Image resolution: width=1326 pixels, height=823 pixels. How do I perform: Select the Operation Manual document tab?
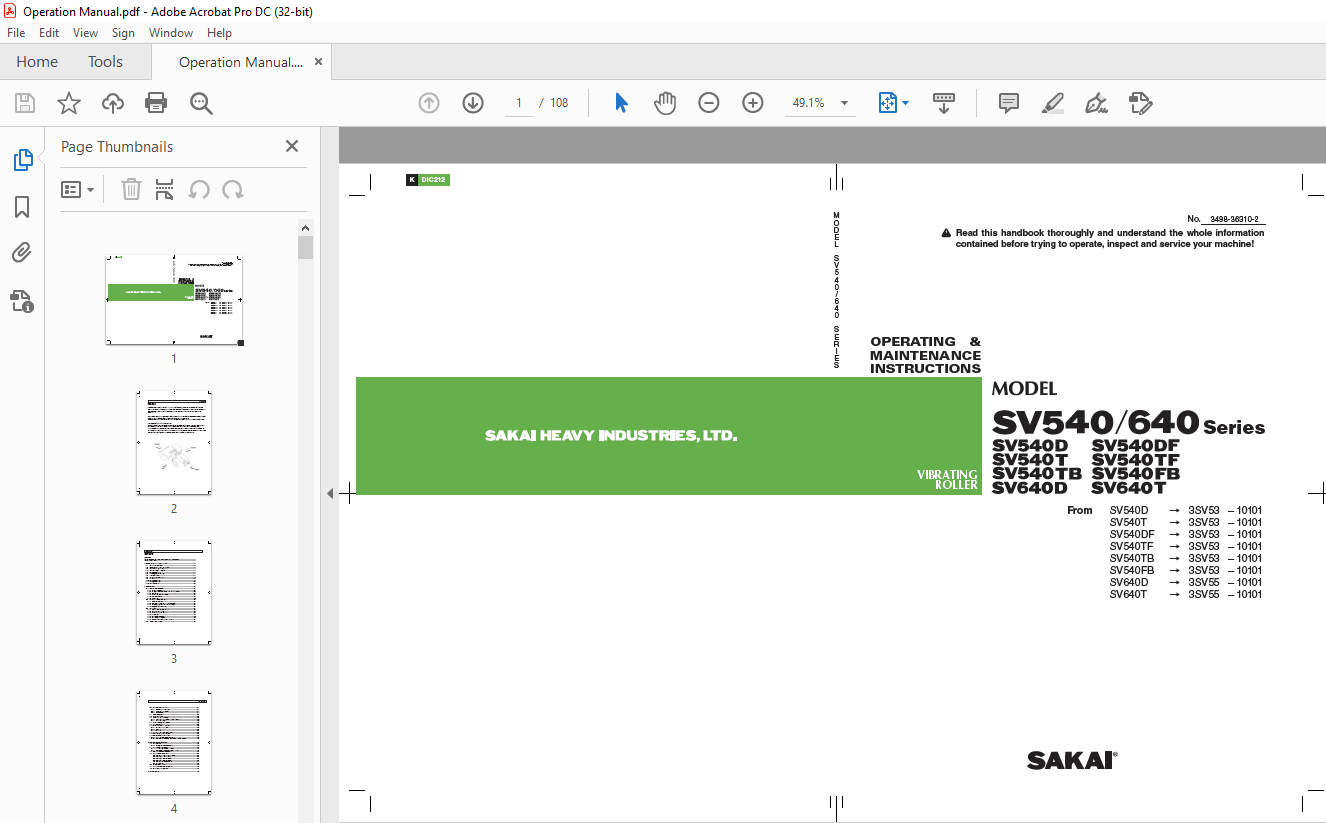[241, 62]
